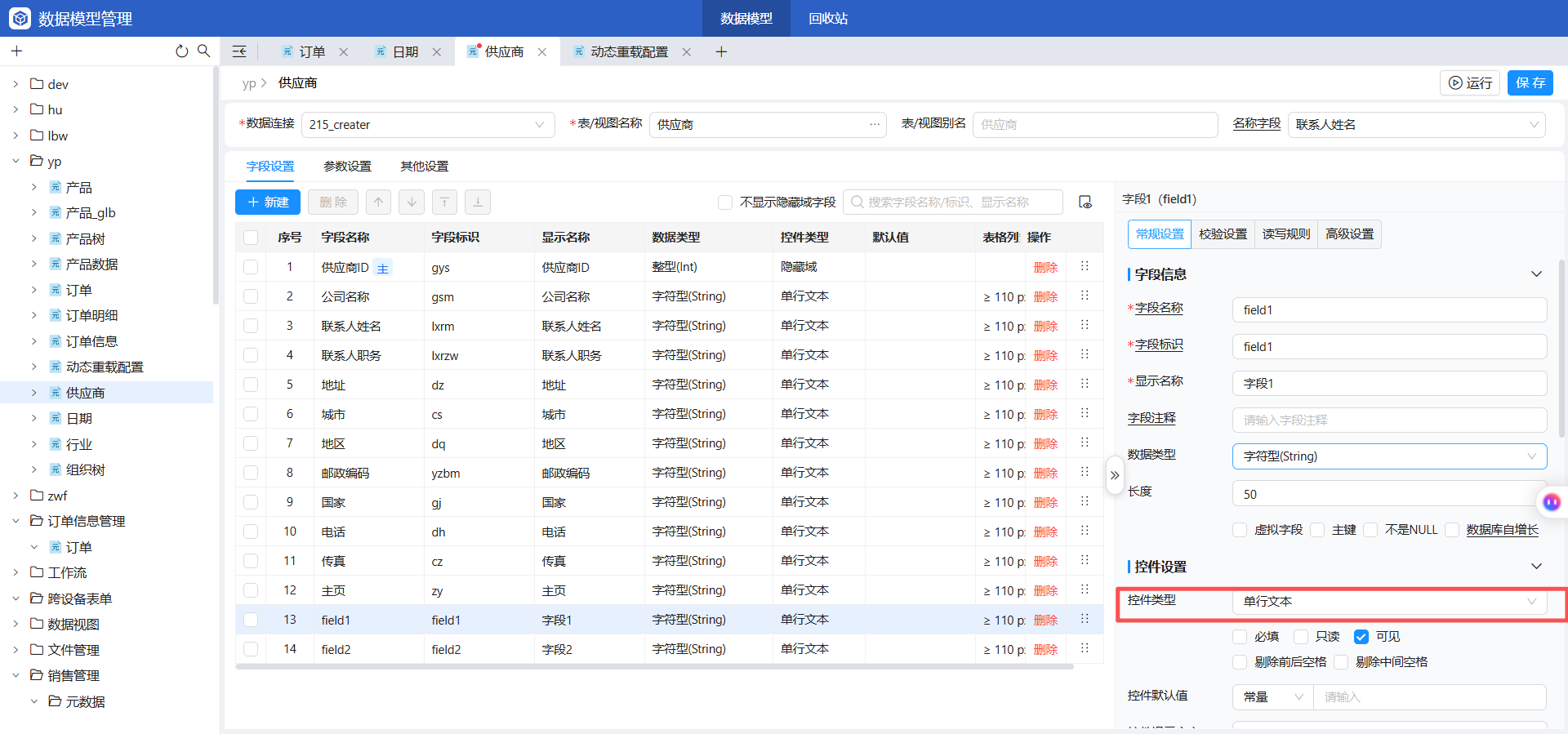The width and height of the screenshot is (1568, 734).
Task: Click the folder icon next to dev
Action: 37,83
